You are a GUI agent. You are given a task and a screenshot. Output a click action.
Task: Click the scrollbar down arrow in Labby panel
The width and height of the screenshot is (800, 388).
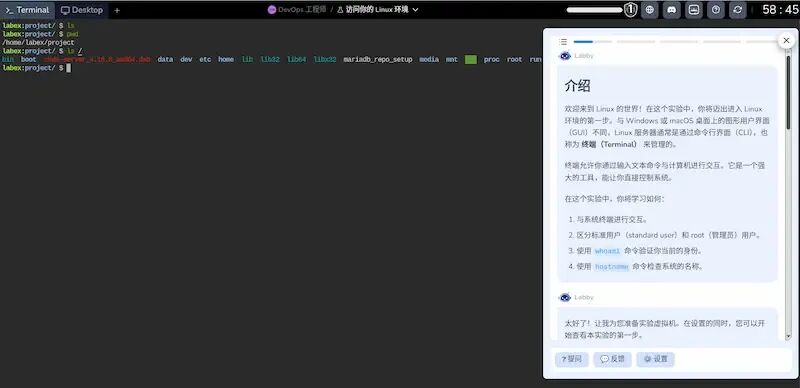point(788,336)
